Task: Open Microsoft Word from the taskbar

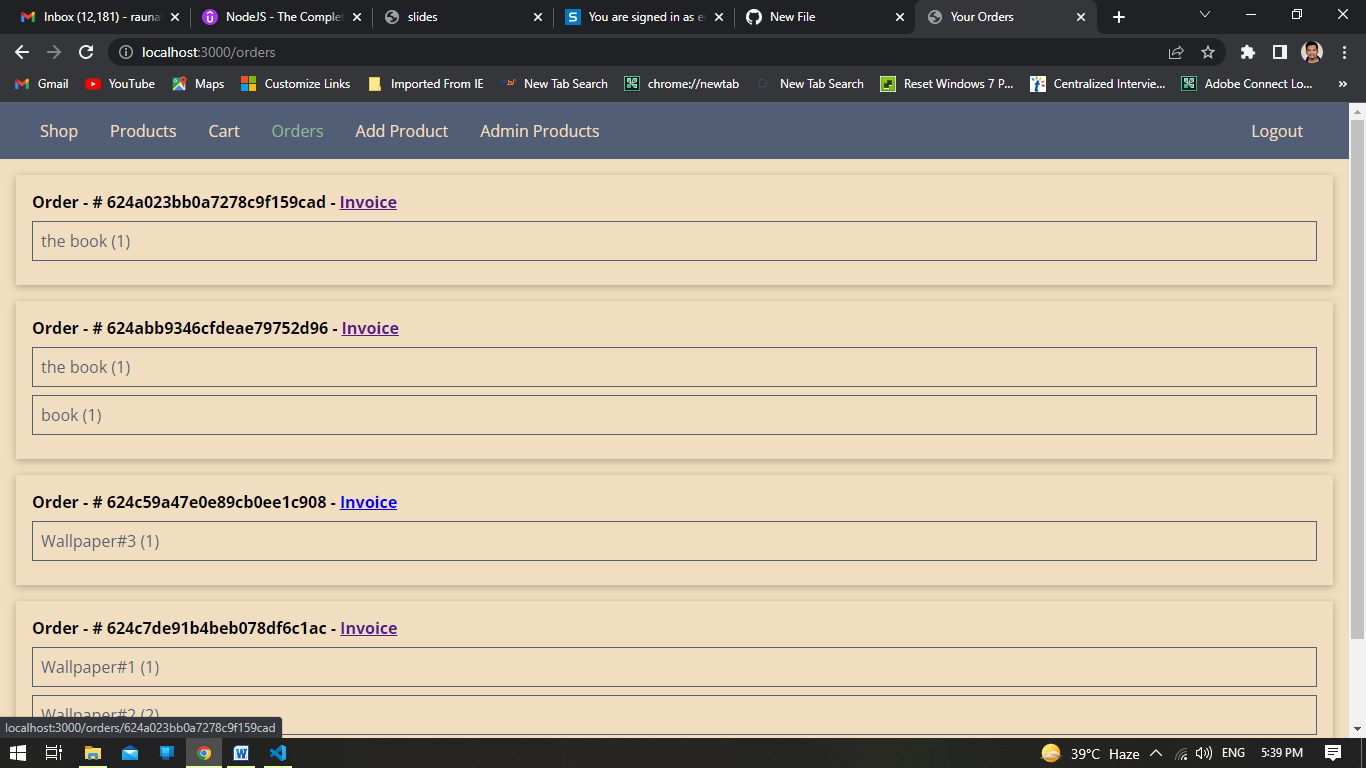Action: (x=242, y=753)
